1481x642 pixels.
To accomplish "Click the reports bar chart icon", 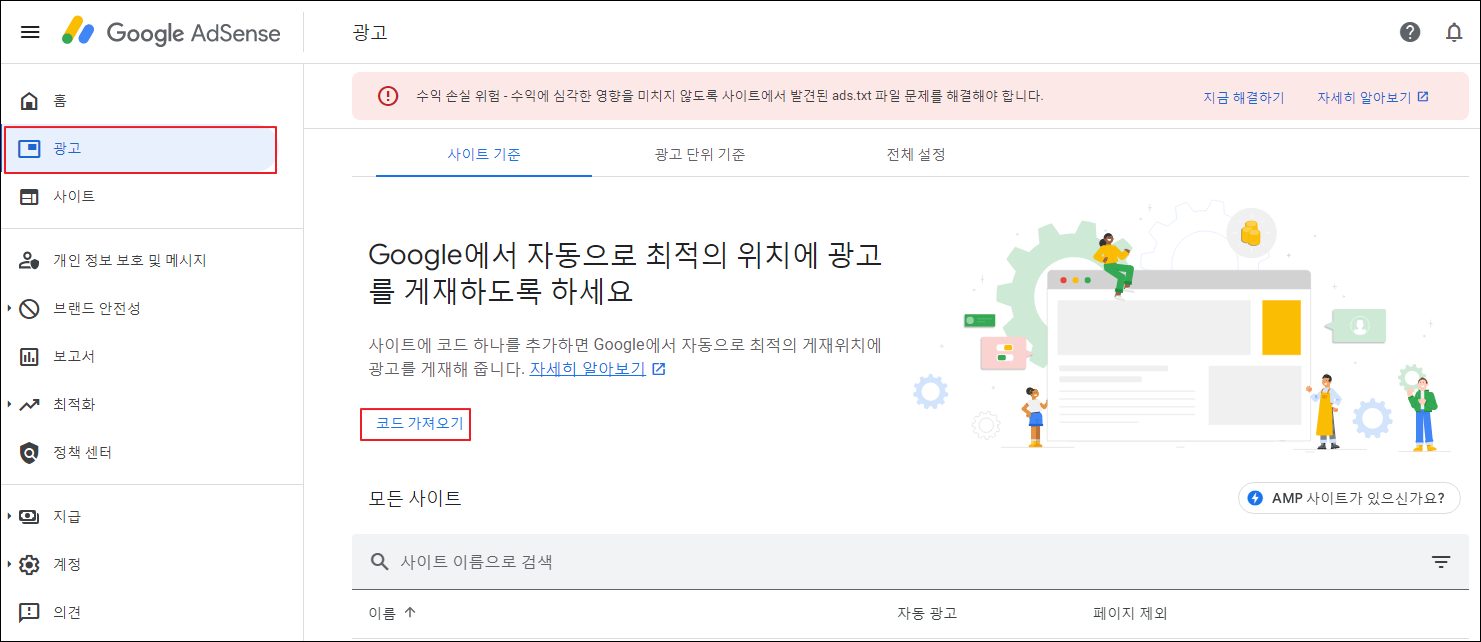I will [x=30, y=356].
